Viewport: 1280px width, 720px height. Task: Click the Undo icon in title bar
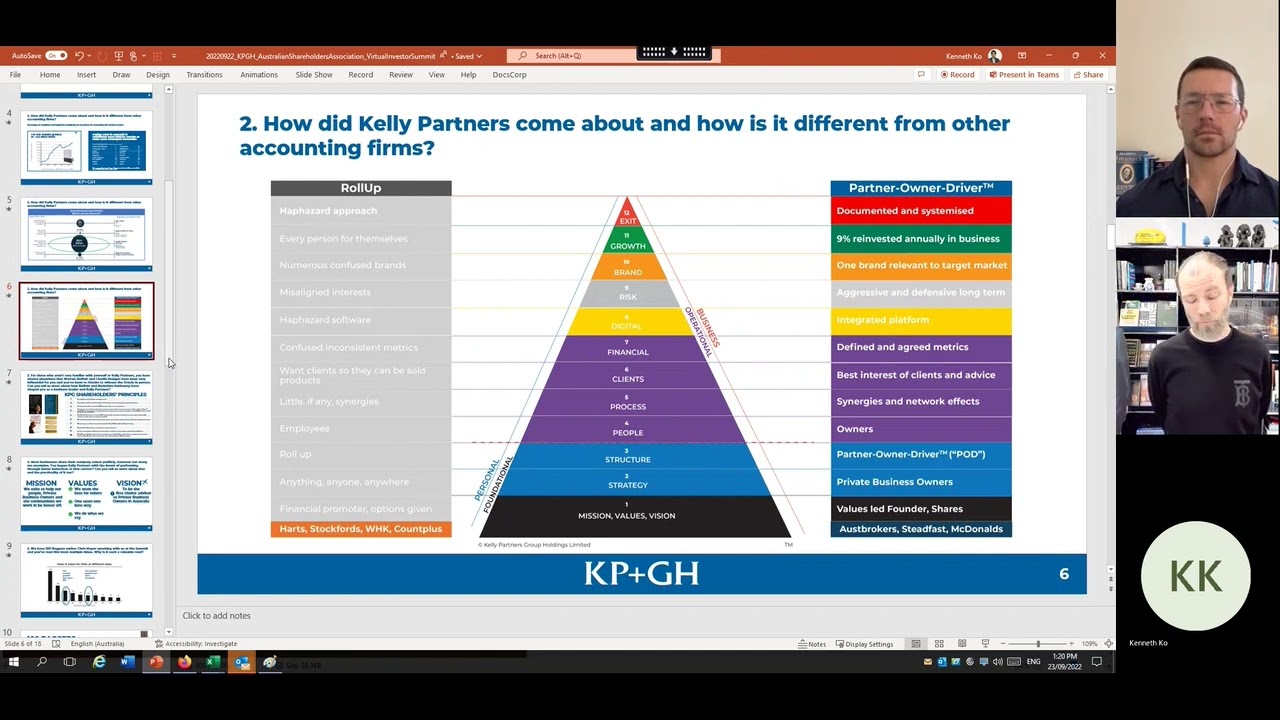point(80,56)
